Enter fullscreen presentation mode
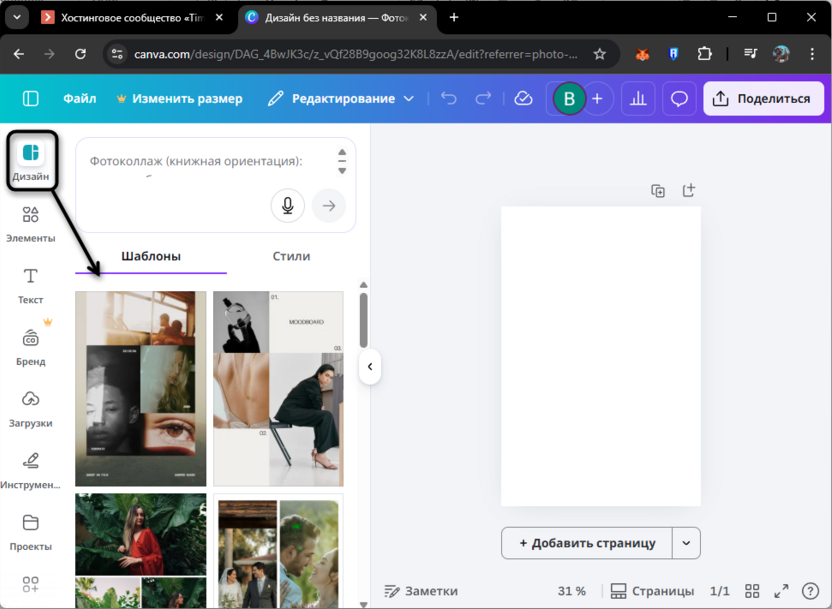 pyautogui.click(x=781, y=591)
